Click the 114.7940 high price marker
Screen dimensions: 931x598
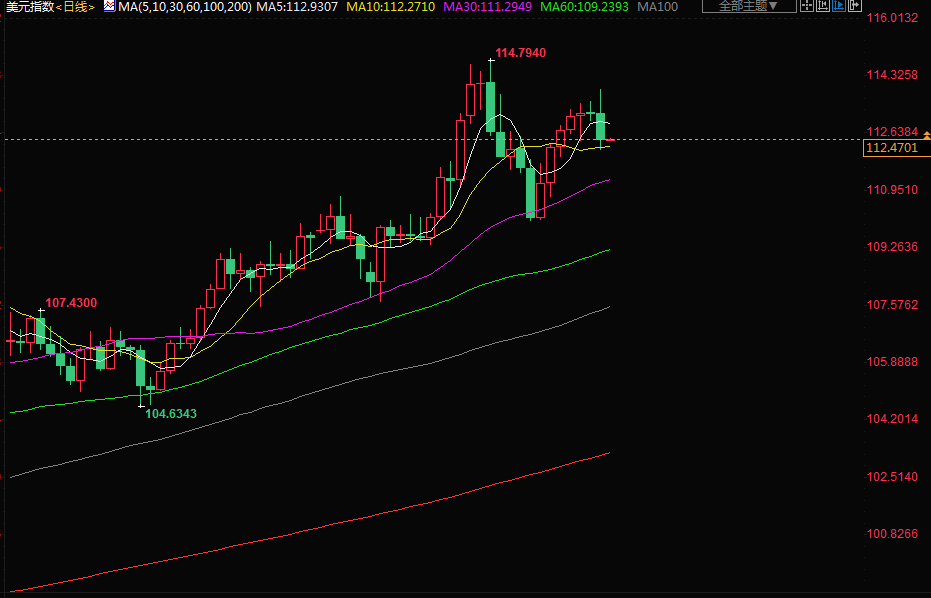coord(521,52)
